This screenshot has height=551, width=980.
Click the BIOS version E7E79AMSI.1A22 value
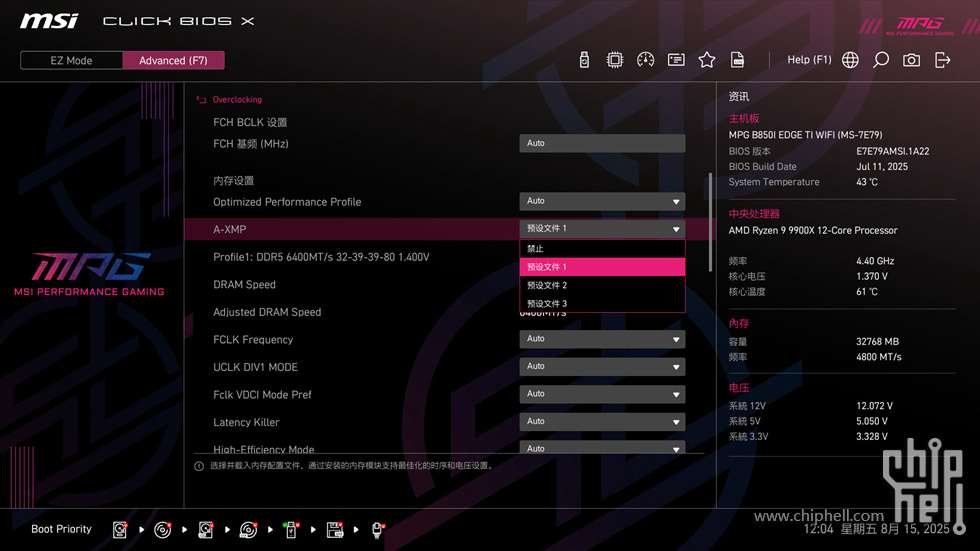(892, 151)
